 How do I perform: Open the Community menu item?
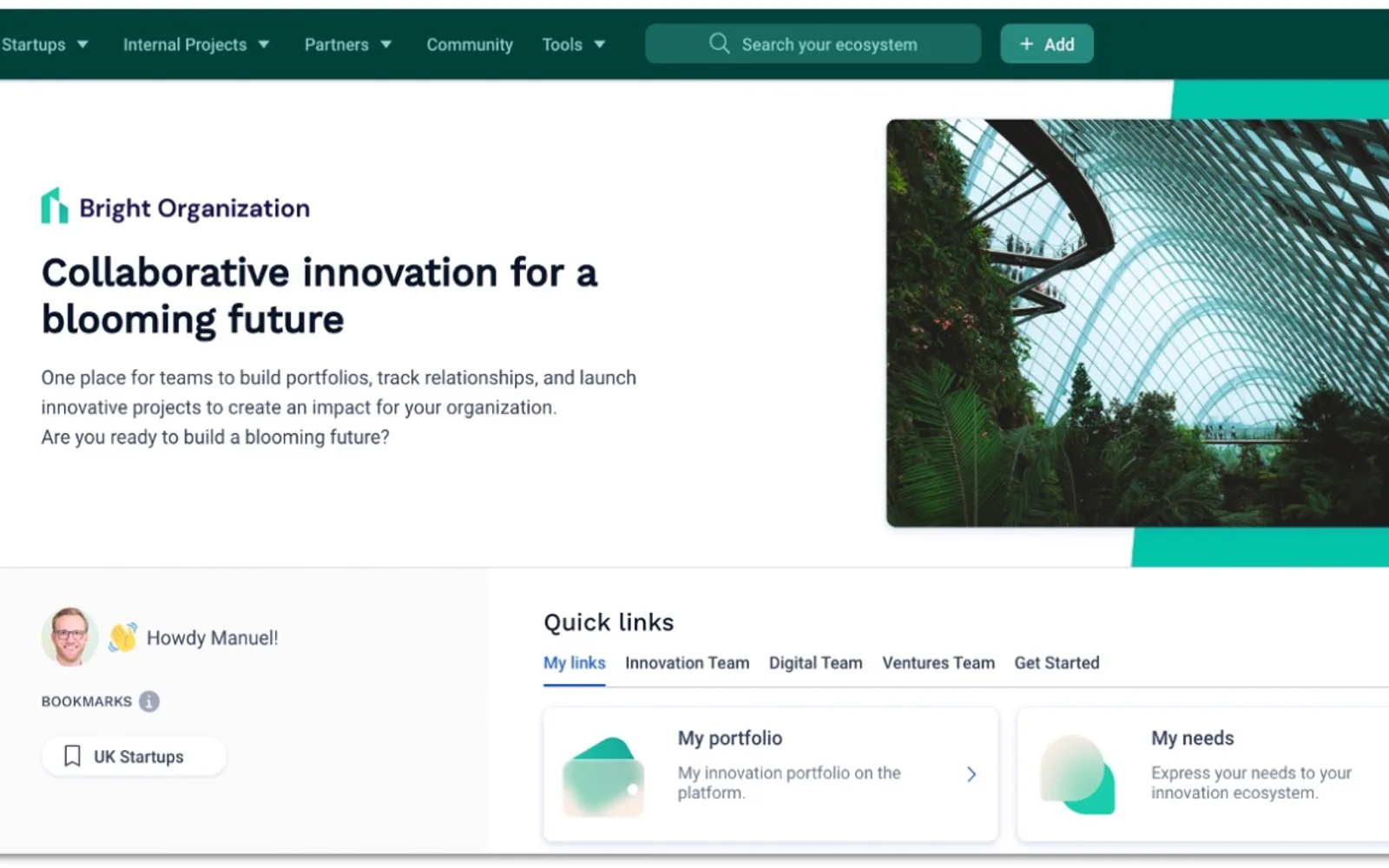pyautogui.click(x=470, y=44)
